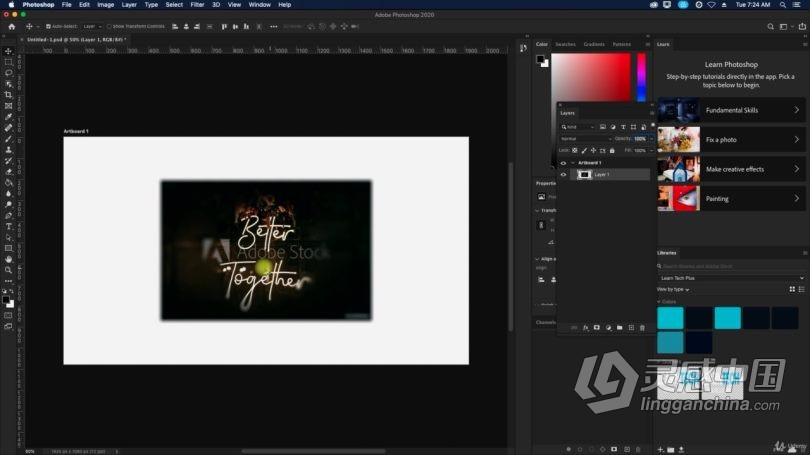Open Painting tutorials
The image size is (810, 455).
tap(731, 198)
